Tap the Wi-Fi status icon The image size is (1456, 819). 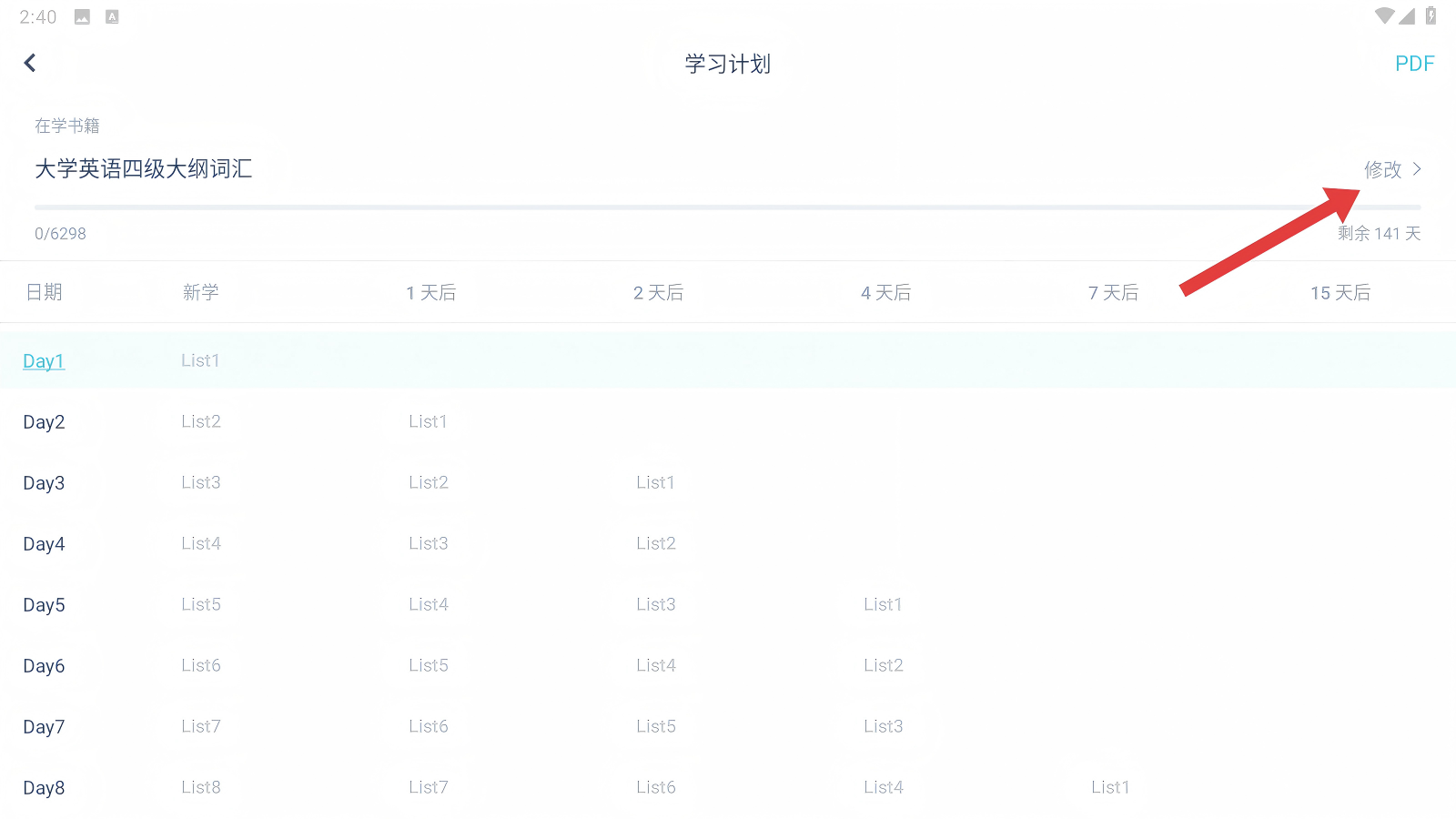(1384, 16)
